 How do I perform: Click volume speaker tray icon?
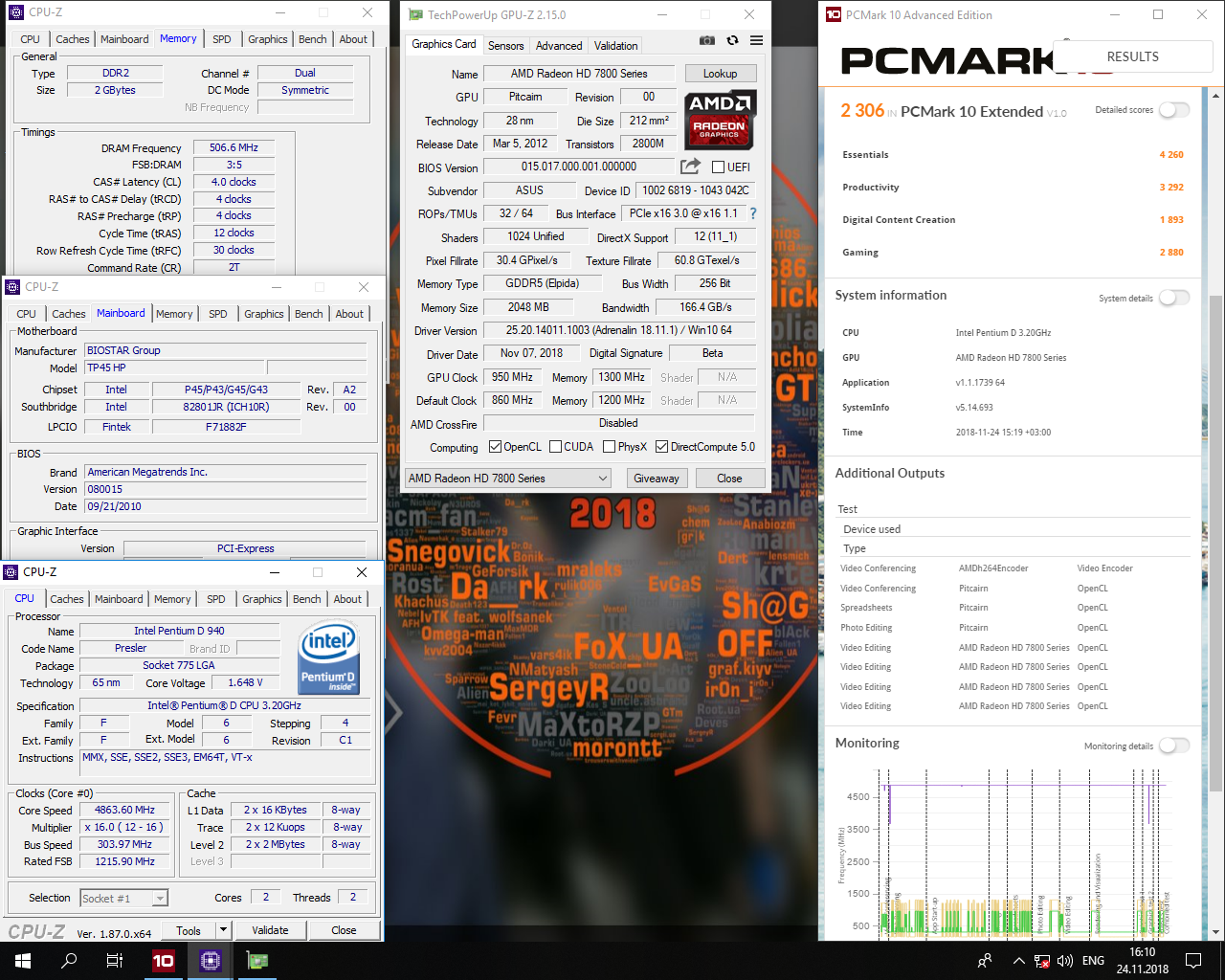point(1065,961)
